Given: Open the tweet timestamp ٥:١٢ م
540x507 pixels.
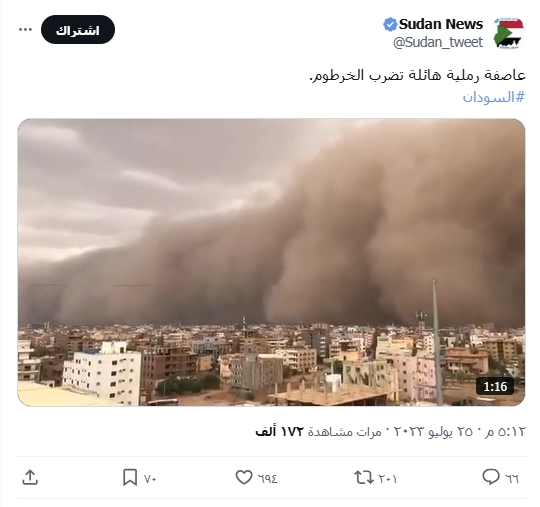Looking at the screenshot, I should [505, 432].
